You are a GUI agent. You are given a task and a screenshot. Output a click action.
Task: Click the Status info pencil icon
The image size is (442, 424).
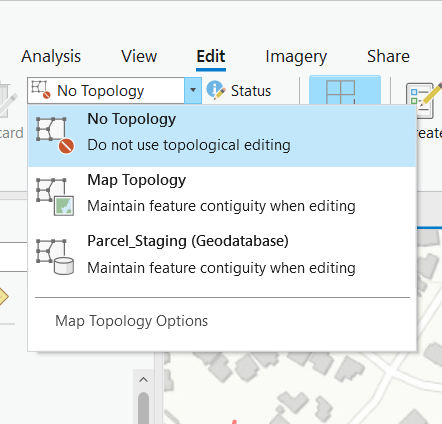click(x=216, y=90)
